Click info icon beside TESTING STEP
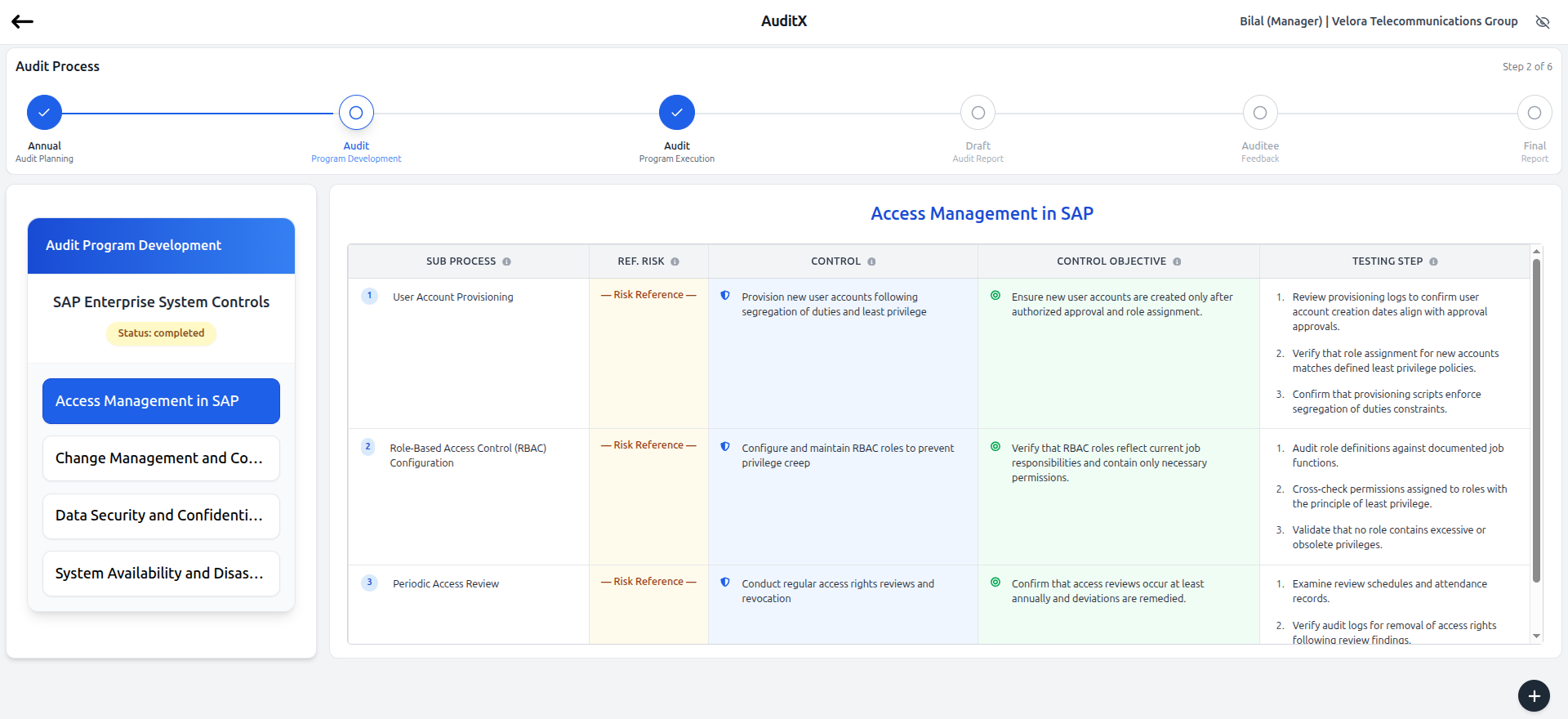 click(x=1433, y=262)
